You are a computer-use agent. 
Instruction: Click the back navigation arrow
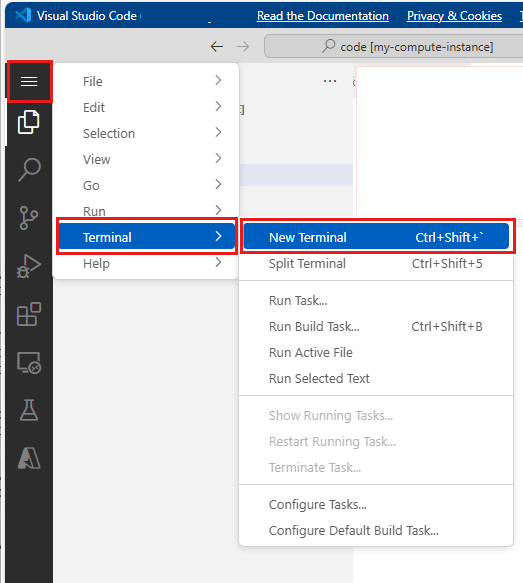(x=217, y=46)
